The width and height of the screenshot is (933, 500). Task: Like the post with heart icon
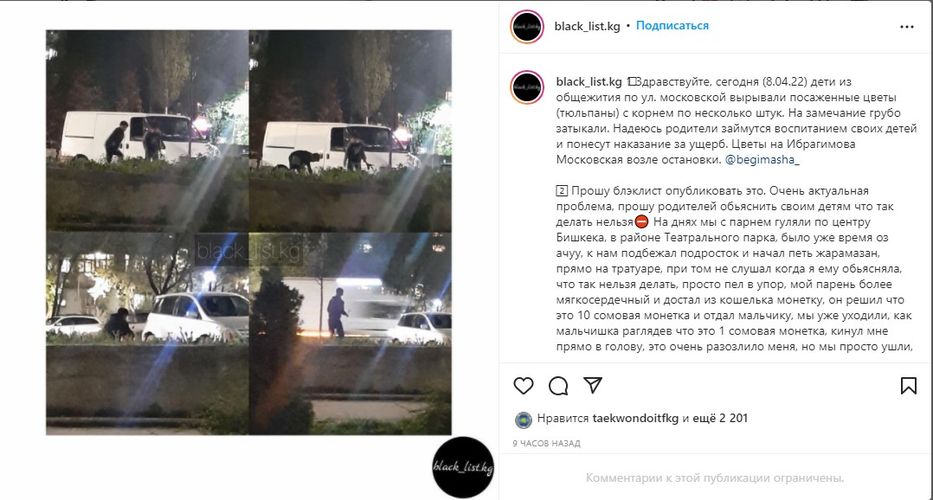coord(523,386)
